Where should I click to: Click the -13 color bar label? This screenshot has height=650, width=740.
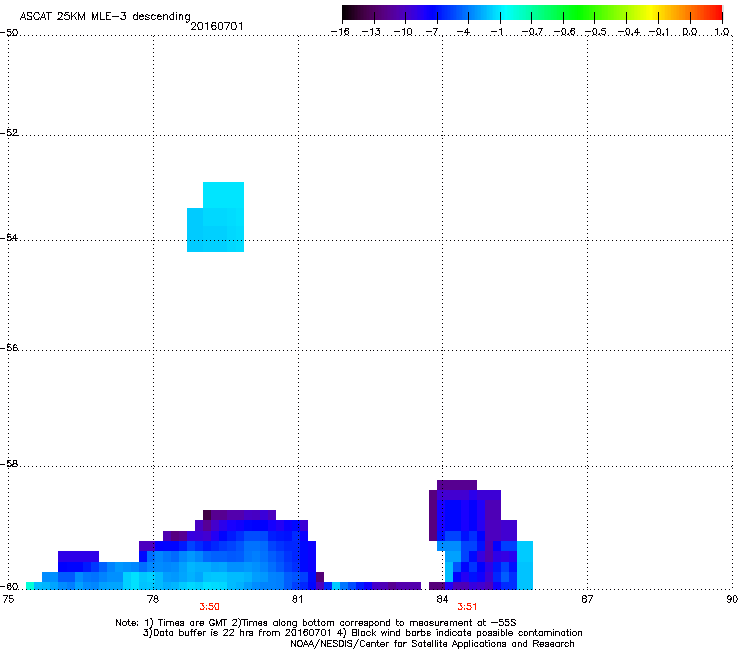pos(371,32)
